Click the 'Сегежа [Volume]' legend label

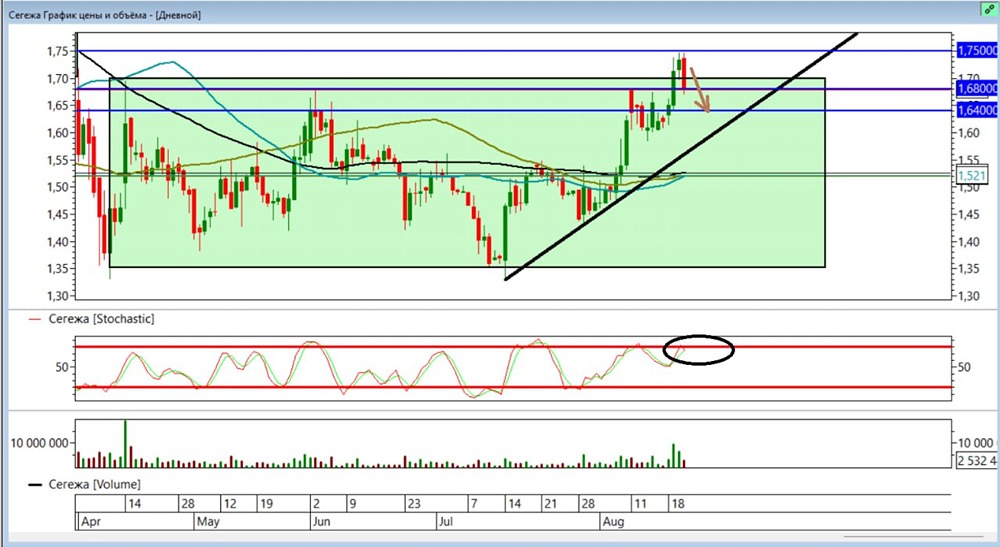pos(94,485)
